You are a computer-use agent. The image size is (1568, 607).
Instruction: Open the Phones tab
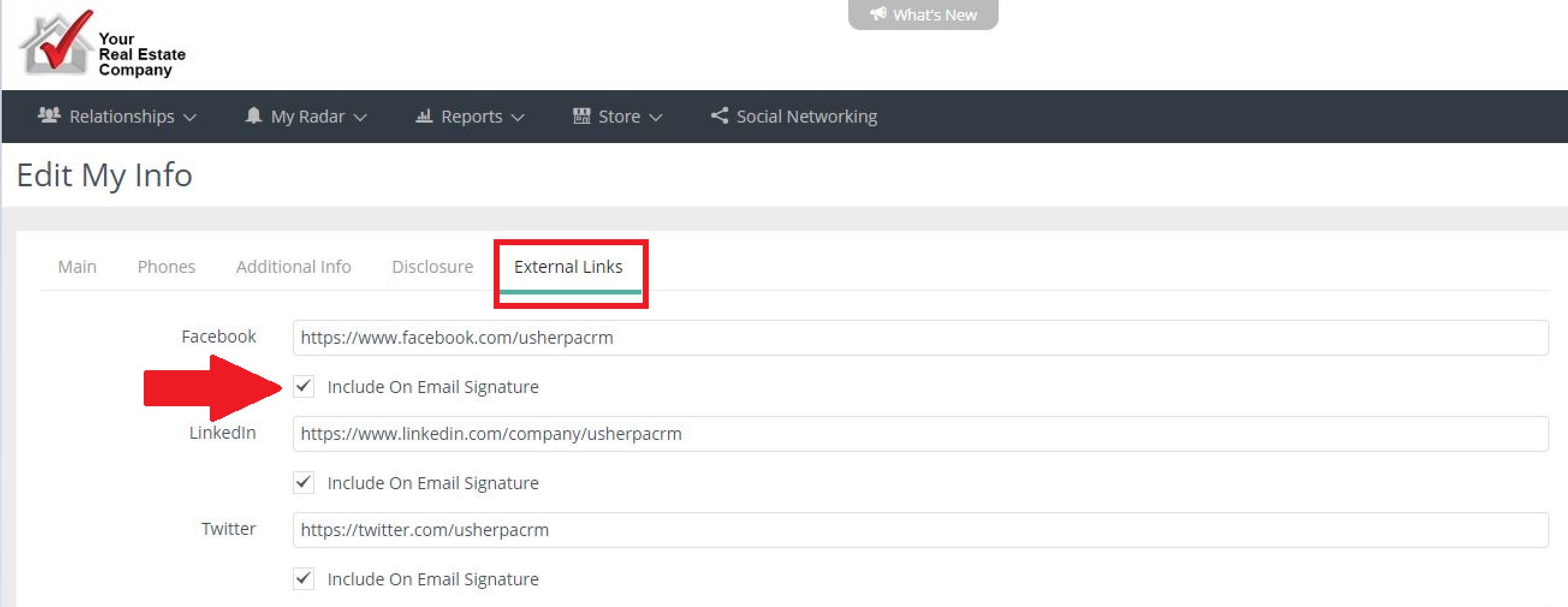166,266
